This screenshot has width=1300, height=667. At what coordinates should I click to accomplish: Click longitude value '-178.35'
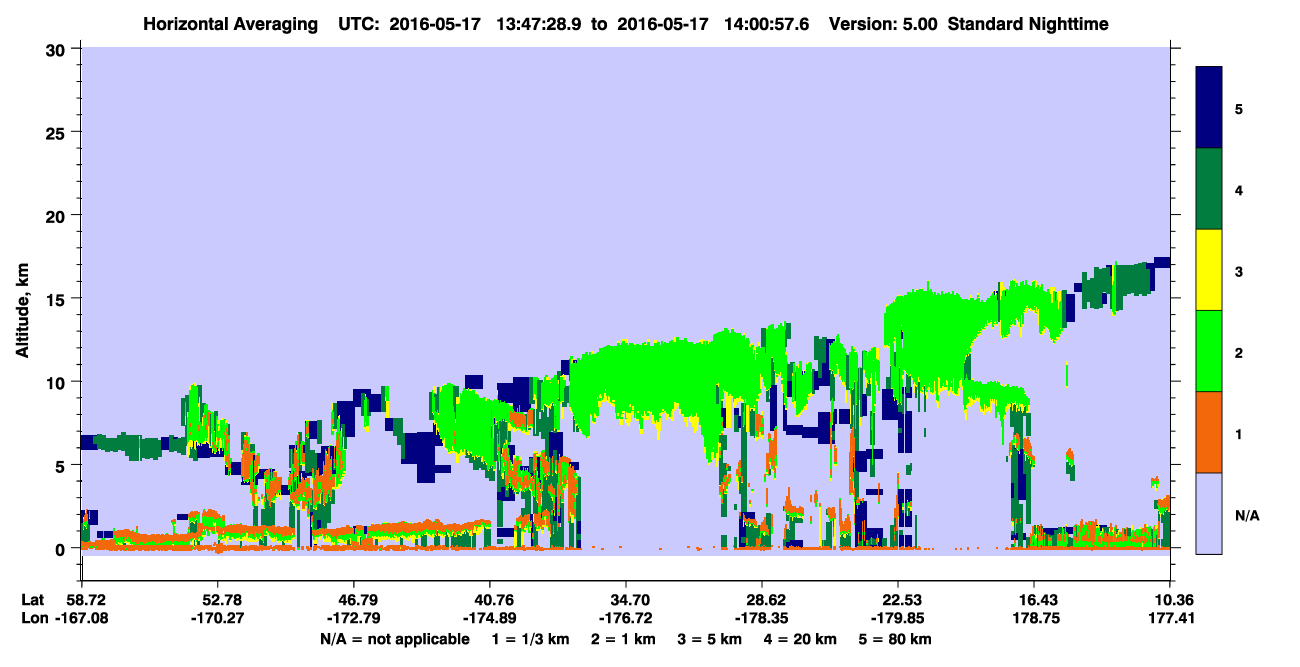coord(762,618)
